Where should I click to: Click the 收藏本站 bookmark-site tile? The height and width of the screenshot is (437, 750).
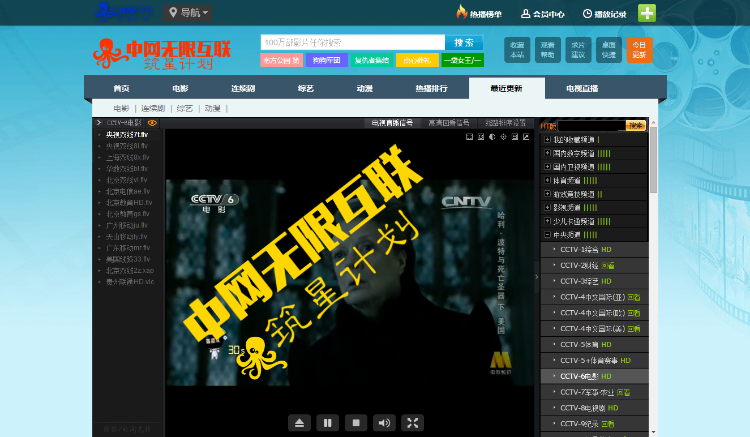tap(517, 50)
